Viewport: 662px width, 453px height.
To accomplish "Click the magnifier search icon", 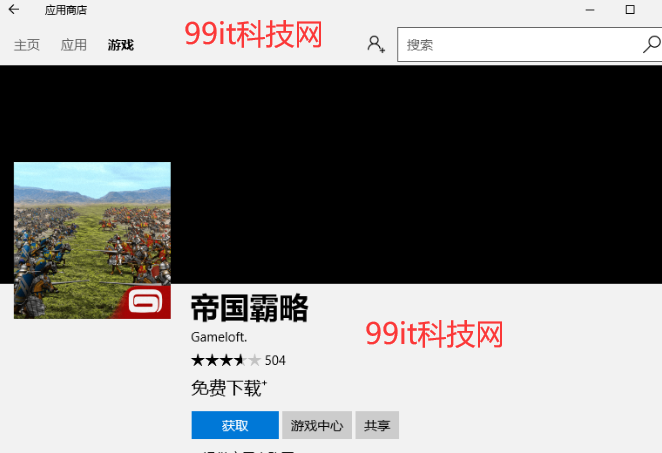I will pyautogui.click(x=651, y=44).
